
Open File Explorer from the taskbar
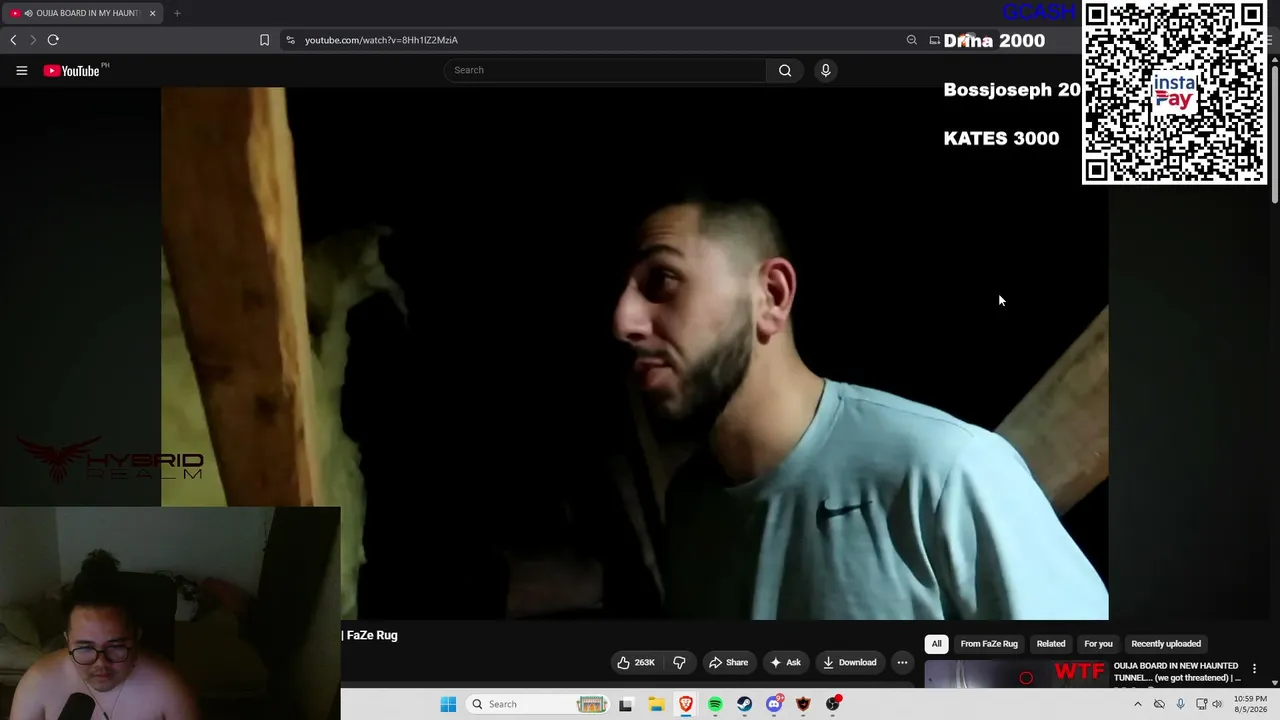coord(656,704)
